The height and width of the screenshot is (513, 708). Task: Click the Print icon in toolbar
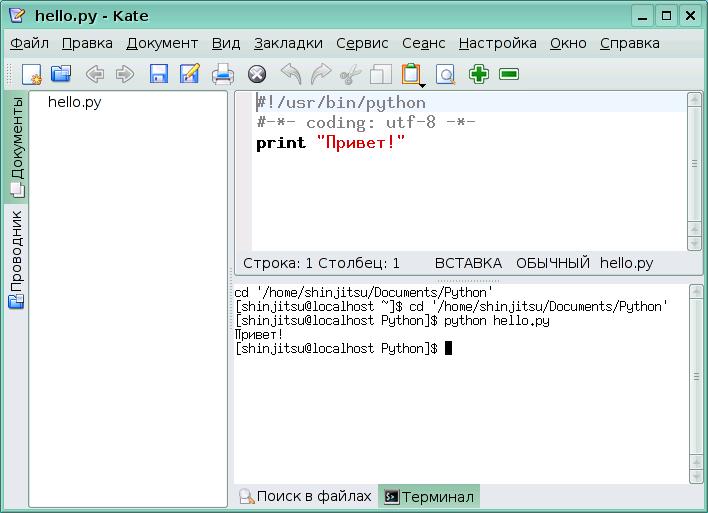[223, 74]
